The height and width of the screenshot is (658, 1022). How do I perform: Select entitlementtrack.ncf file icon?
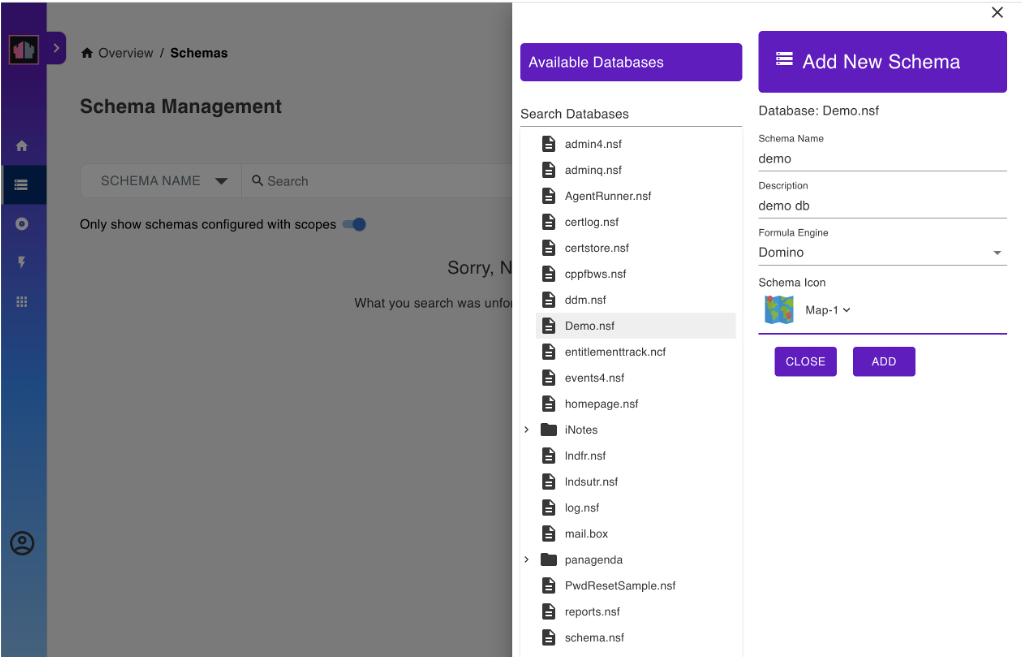point(549,352)
